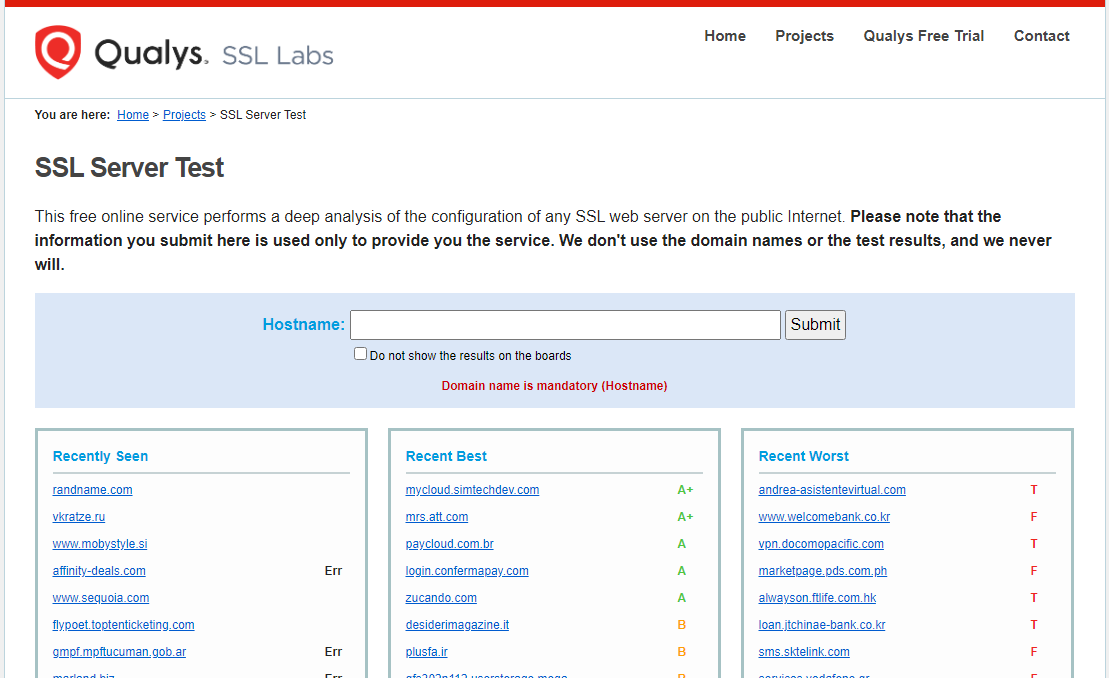Check 'Do not show the results on the boards'
This screenshot has height=678, width=1109.
tap(361, 354)
